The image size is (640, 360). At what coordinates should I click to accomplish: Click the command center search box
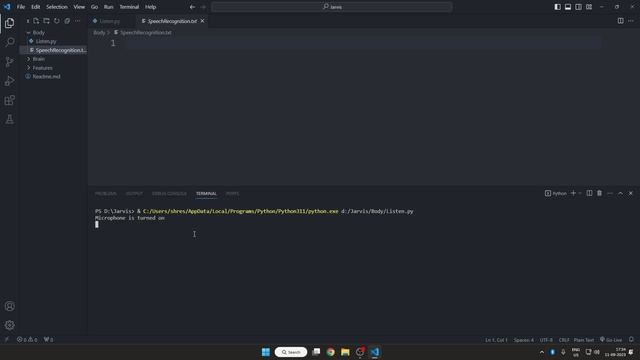tap(332, 7)
